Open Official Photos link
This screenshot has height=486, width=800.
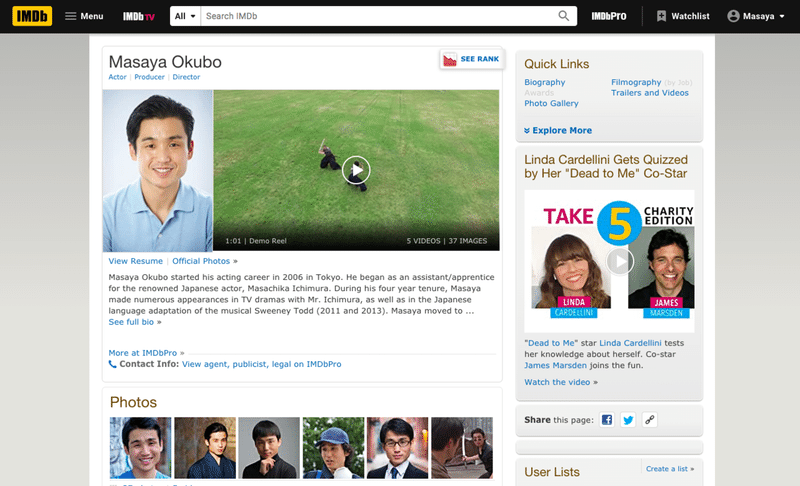click(x=201, y=261)
